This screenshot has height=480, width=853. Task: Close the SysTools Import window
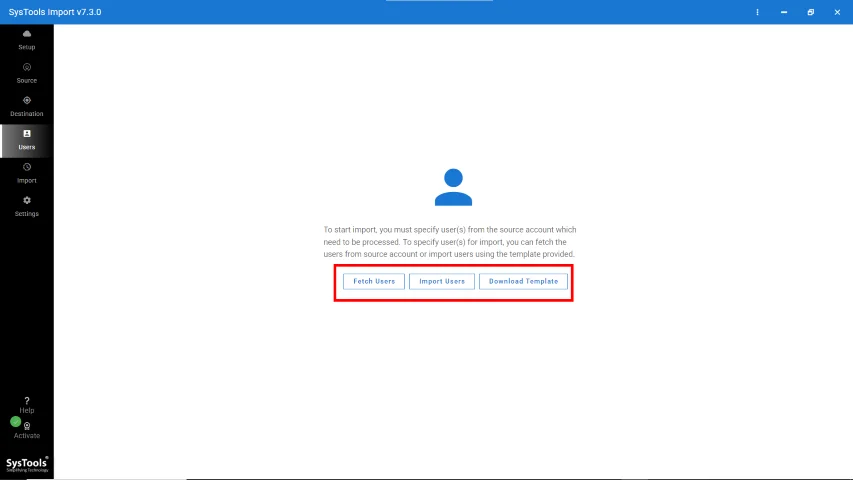837,12
